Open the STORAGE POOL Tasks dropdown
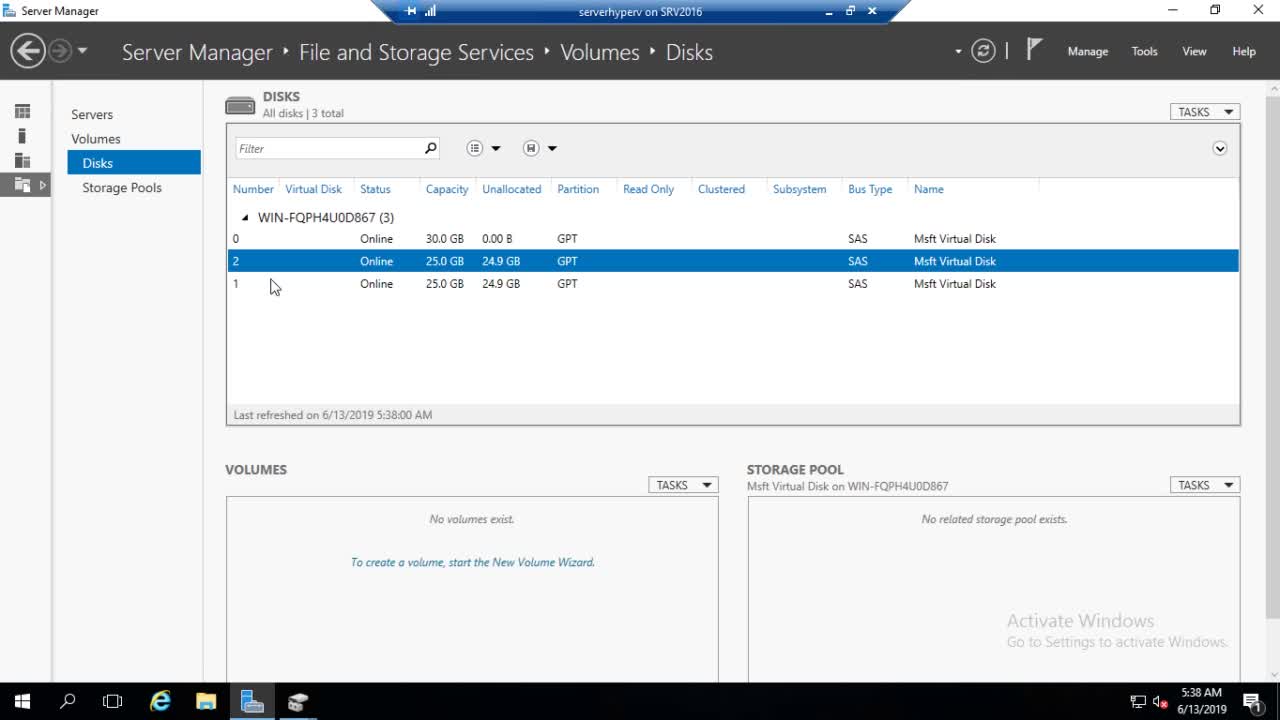 pyautogui.click(x=1205, y=485)
